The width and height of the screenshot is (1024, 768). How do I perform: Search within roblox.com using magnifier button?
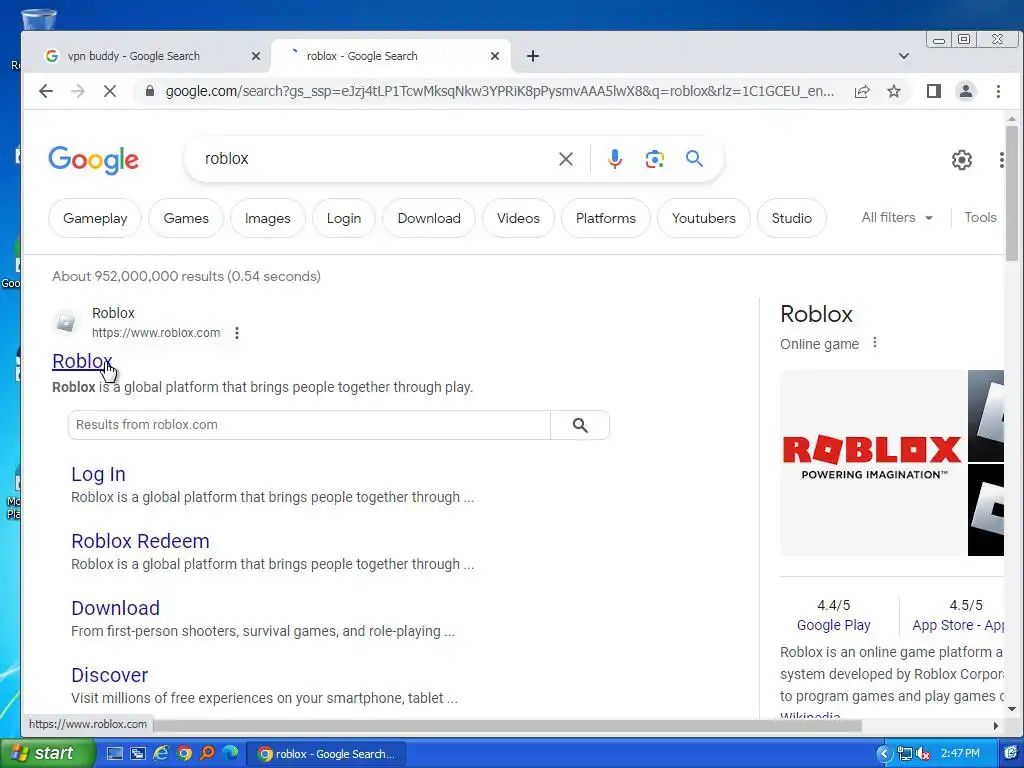tap(580, 425)
